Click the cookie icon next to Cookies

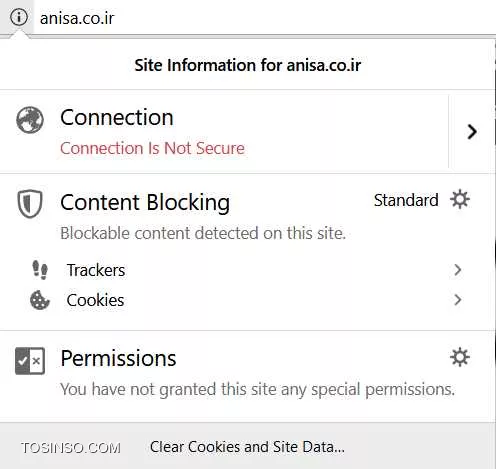40,300
